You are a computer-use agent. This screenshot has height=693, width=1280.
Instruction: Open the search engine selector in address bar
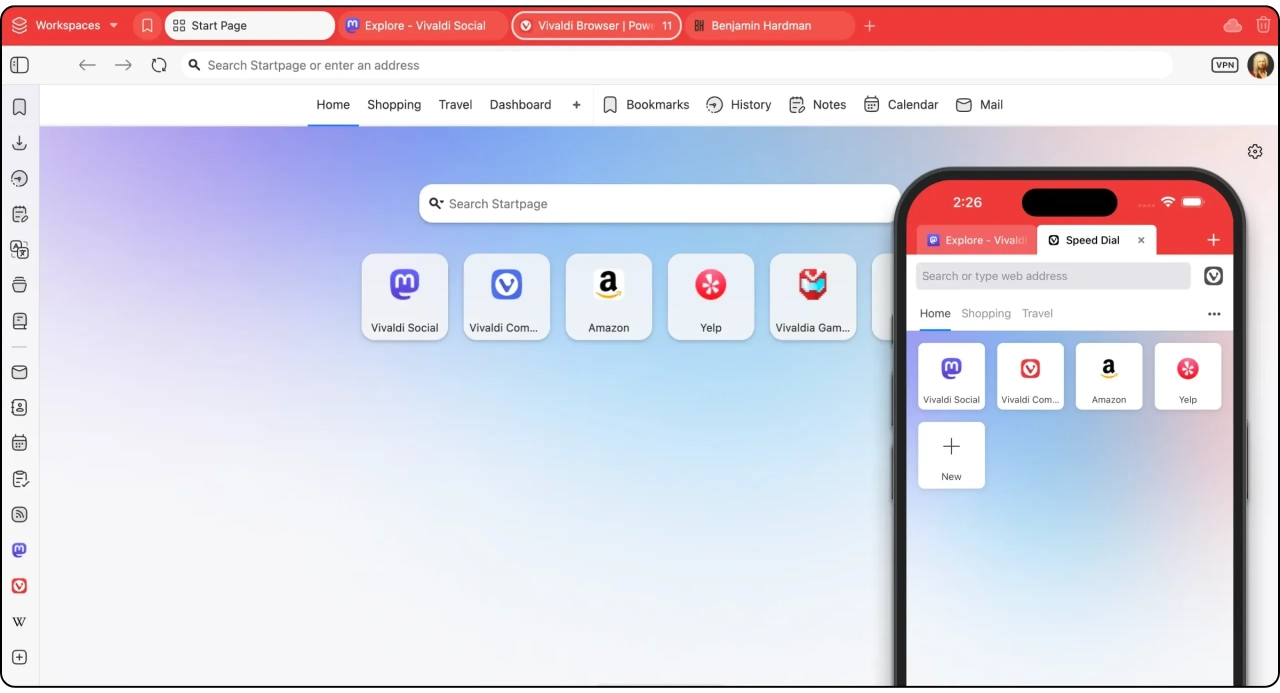tap(194, 65)
